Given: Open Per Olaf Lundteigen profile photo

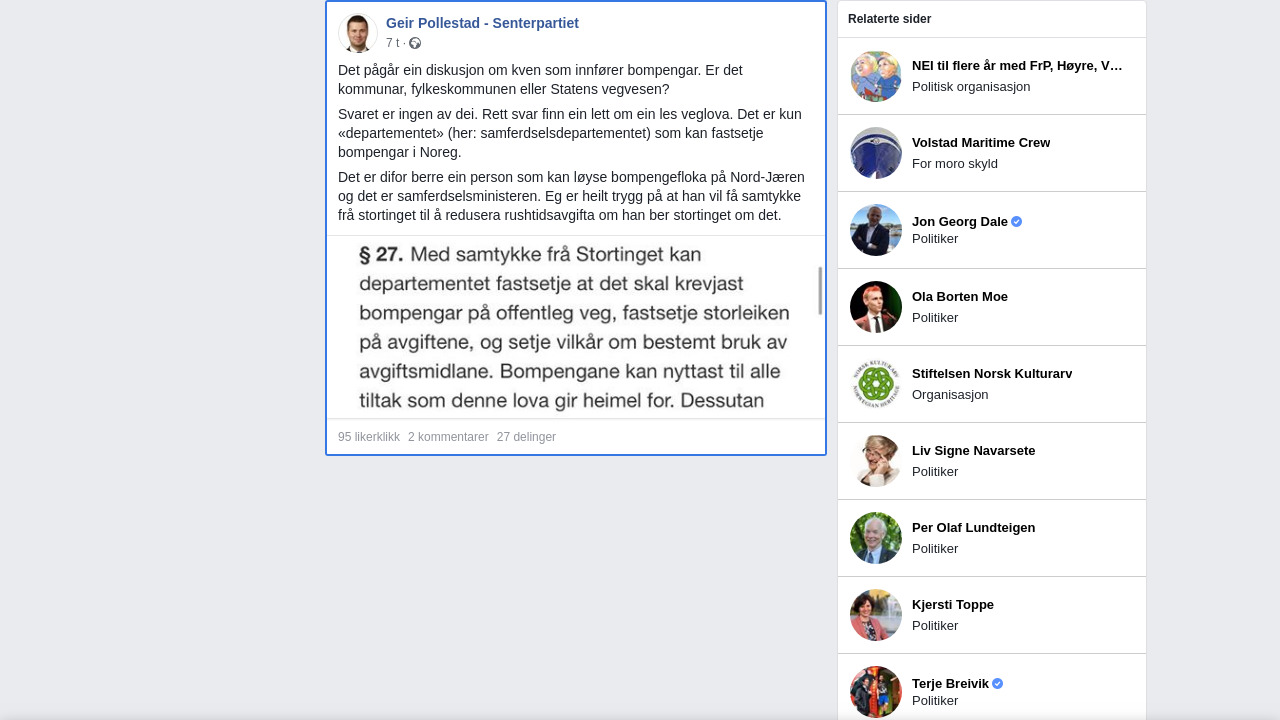Looking at the screenshot, I should (x=876, y=538).
